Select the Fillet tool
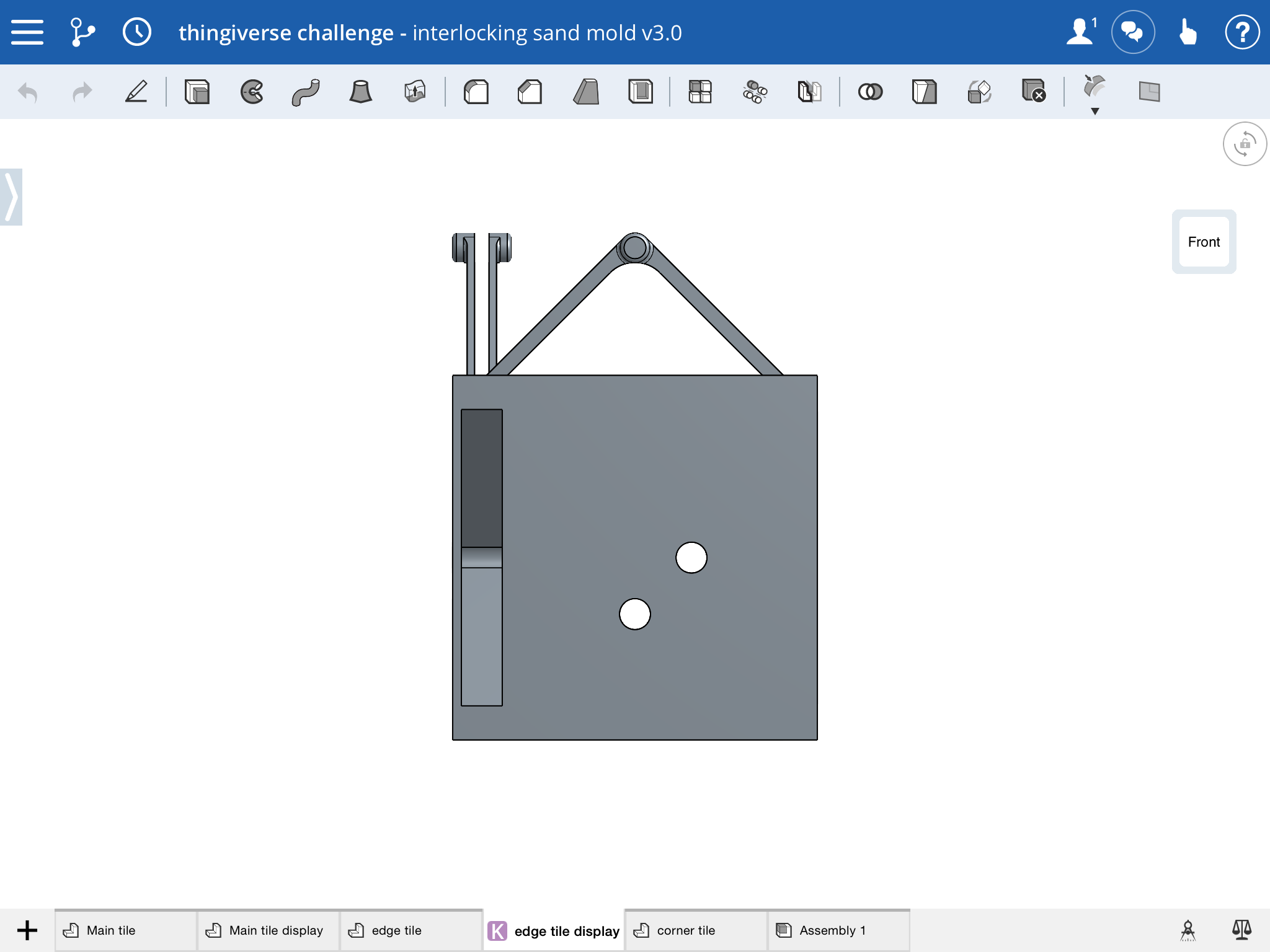The width and height of the screenshot is (1270, 952). [x=476, y=92]
